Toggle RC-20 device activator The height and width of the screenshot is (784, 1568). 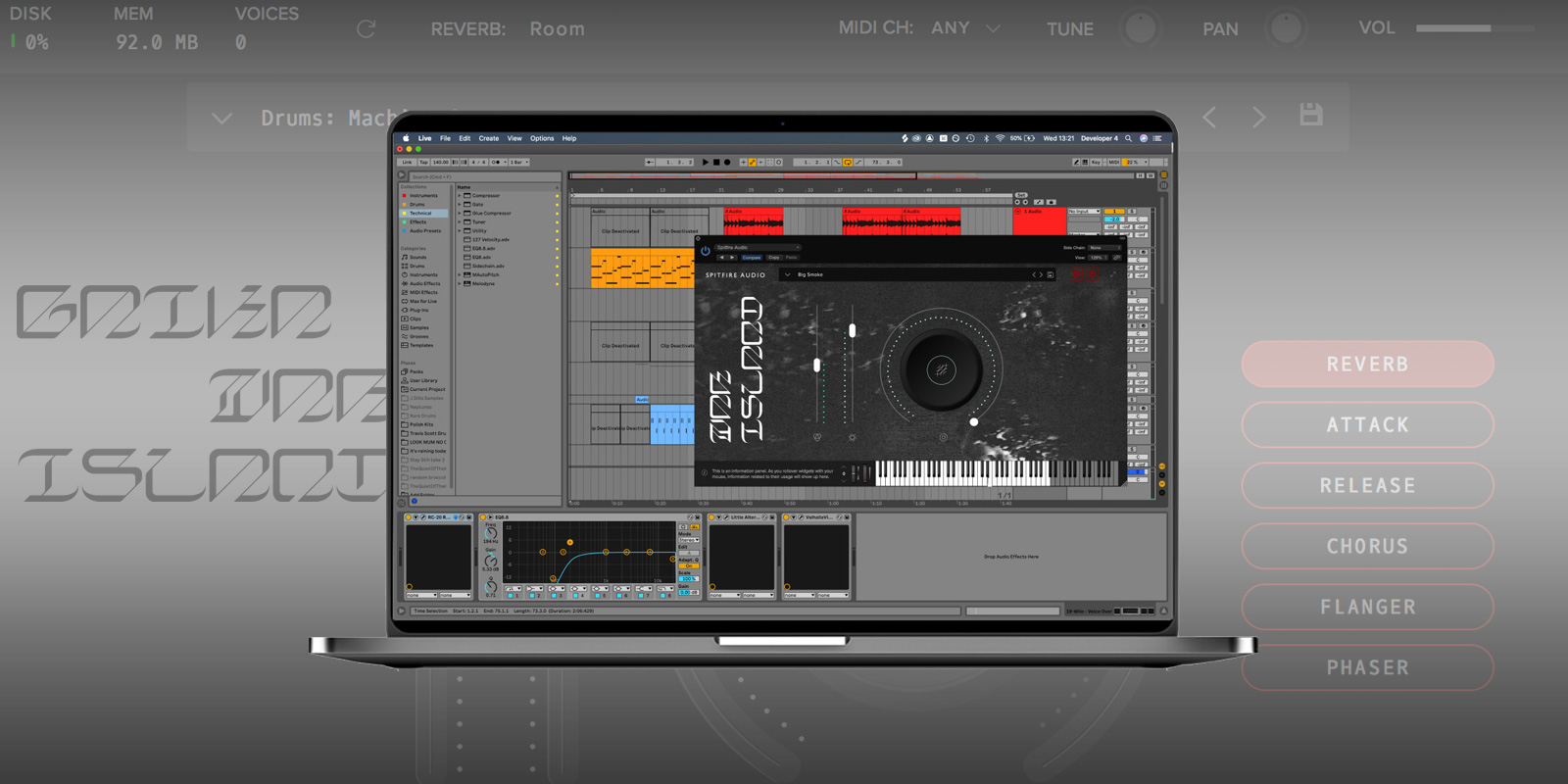coord(409,517)
